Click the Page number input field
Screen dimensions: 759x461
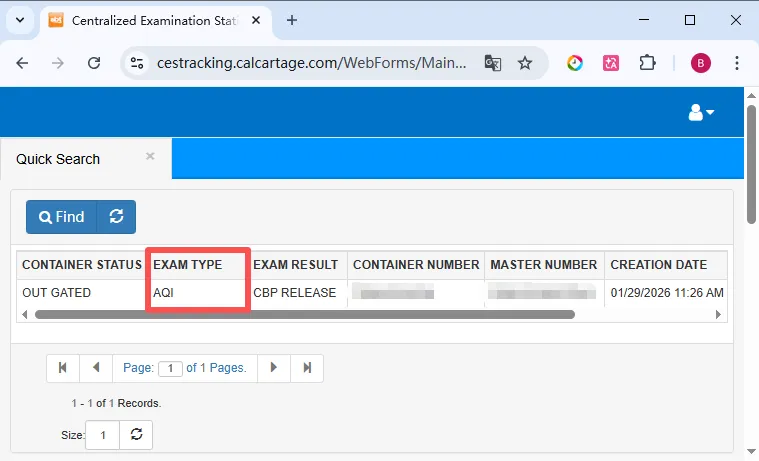pyautogui.click(x=170, y=369)
